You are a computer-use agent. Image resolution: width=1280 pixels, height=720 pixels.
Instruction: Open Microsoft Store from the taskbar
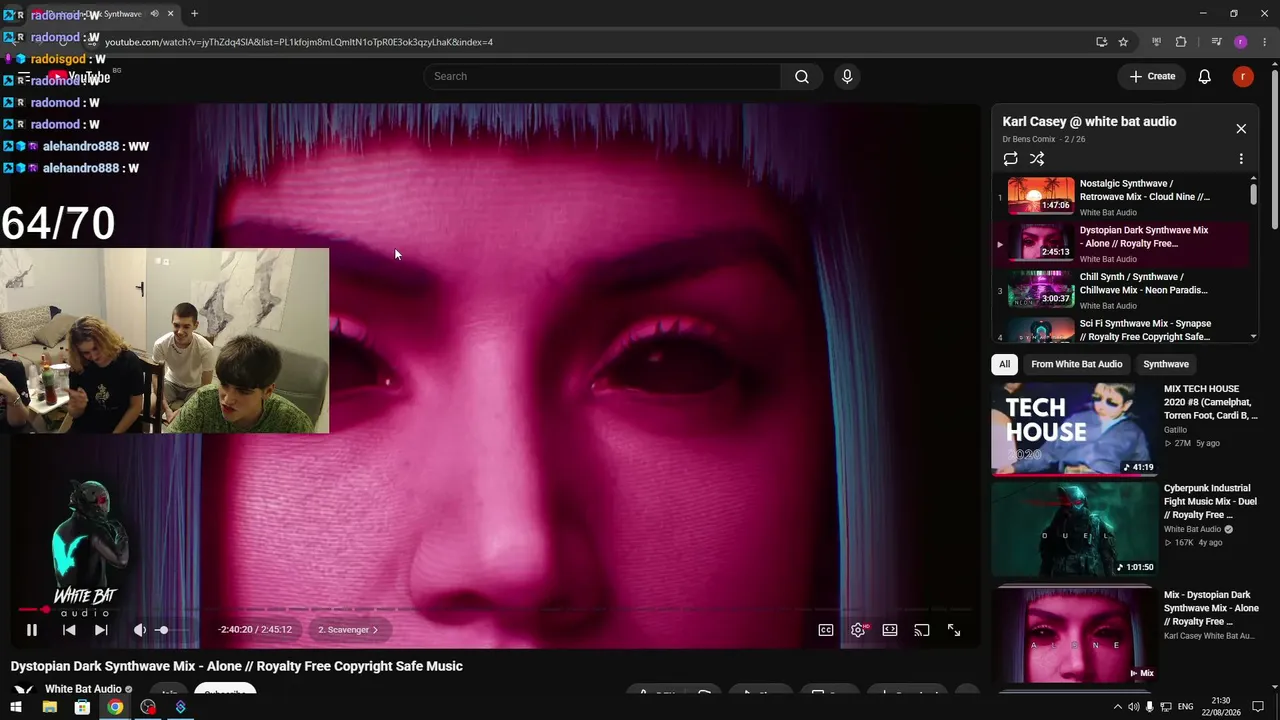point(82,707)
